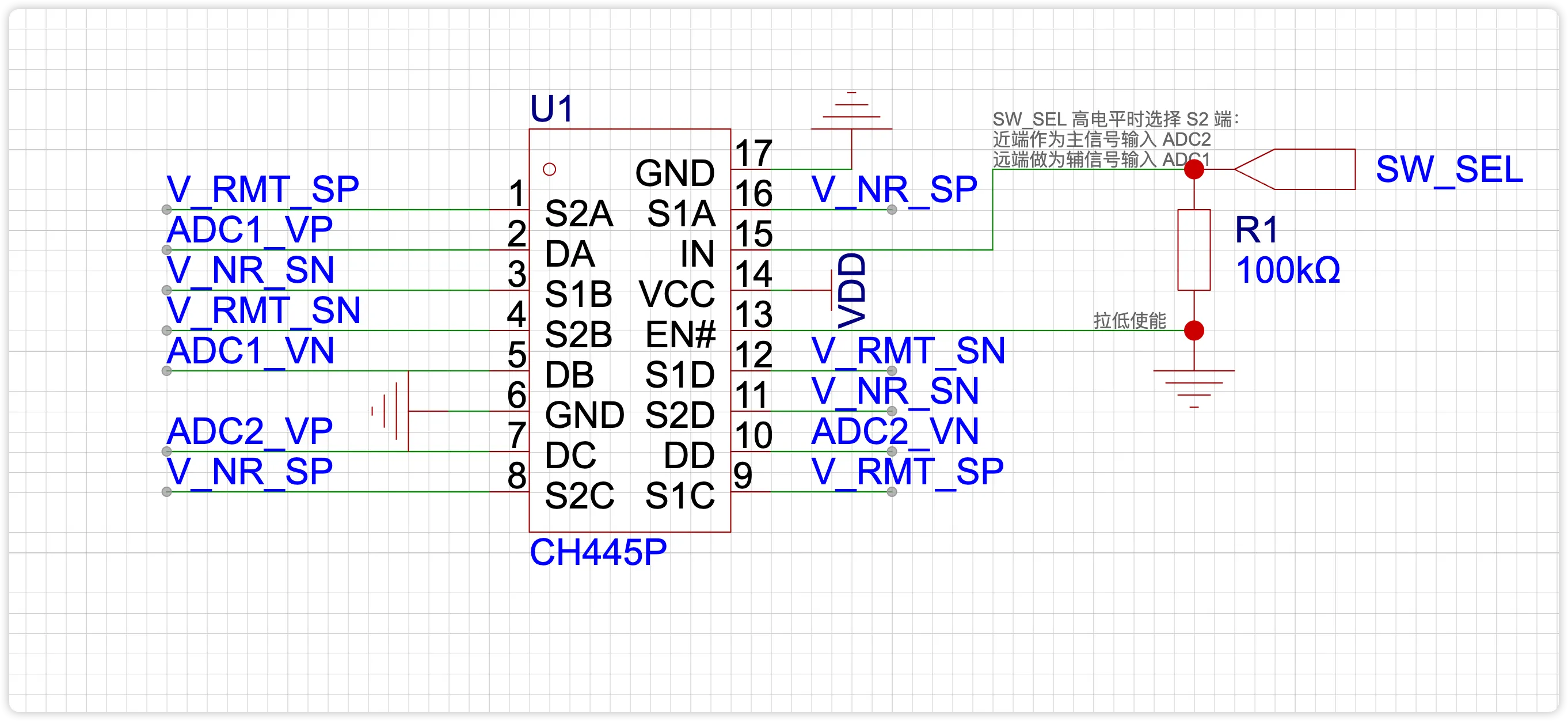Select the DB pin name
Viewport: 1568px width, 721px height.
pos(569,374)
